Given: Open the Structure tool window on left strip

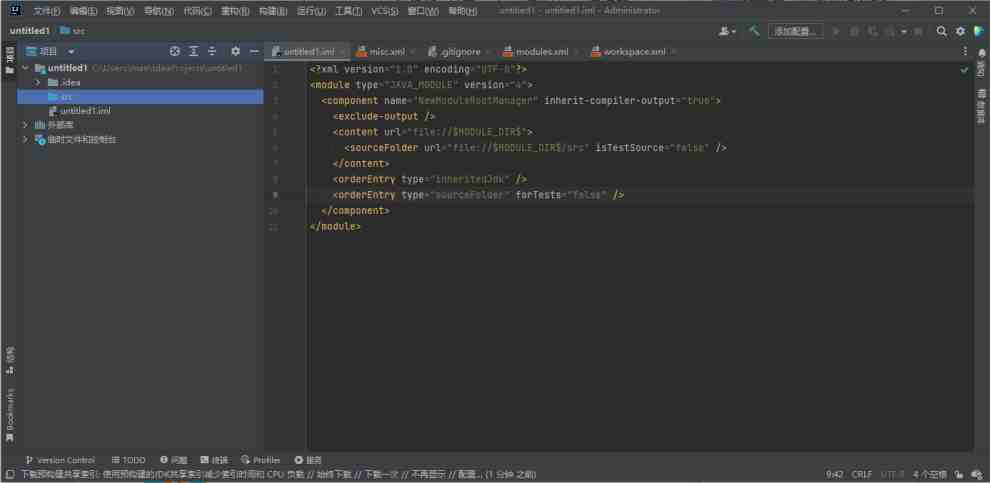Looking at the screenshot, I should tap(9, 360).
